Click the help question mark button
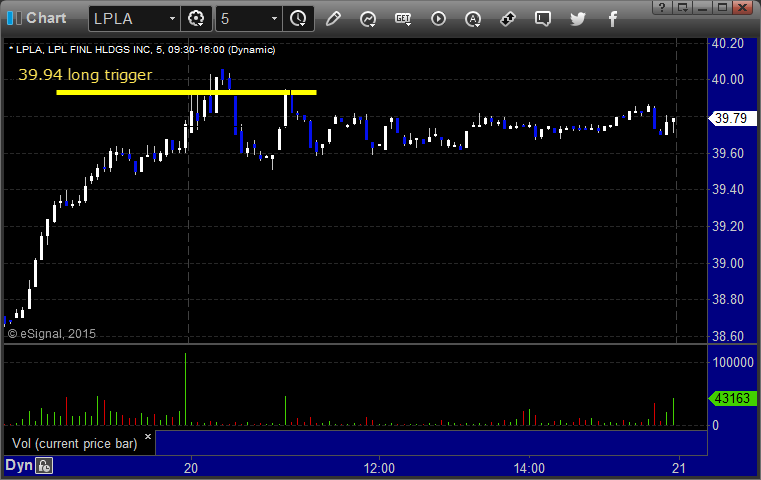 click(x=662, y=7)
